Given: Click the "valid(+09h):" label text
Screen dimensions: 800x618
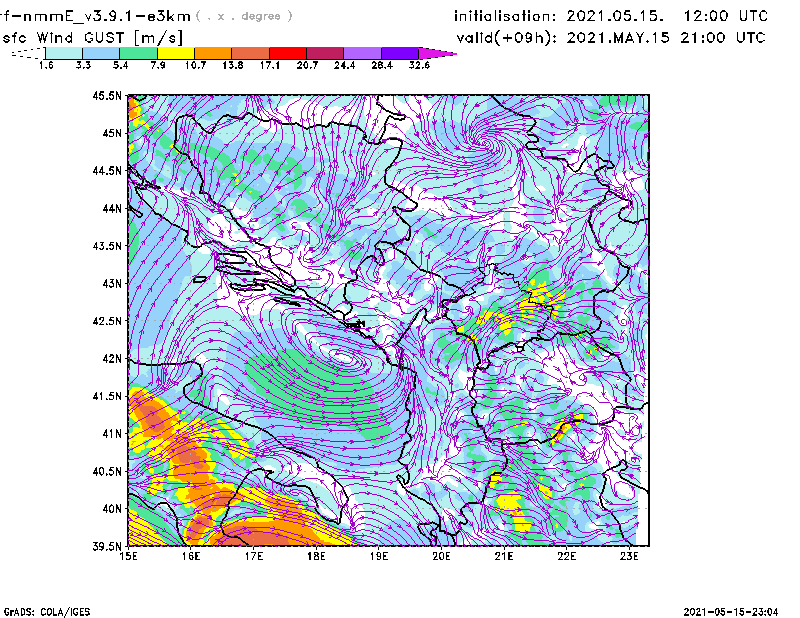Looking at the screenshot, I should 507,38.
